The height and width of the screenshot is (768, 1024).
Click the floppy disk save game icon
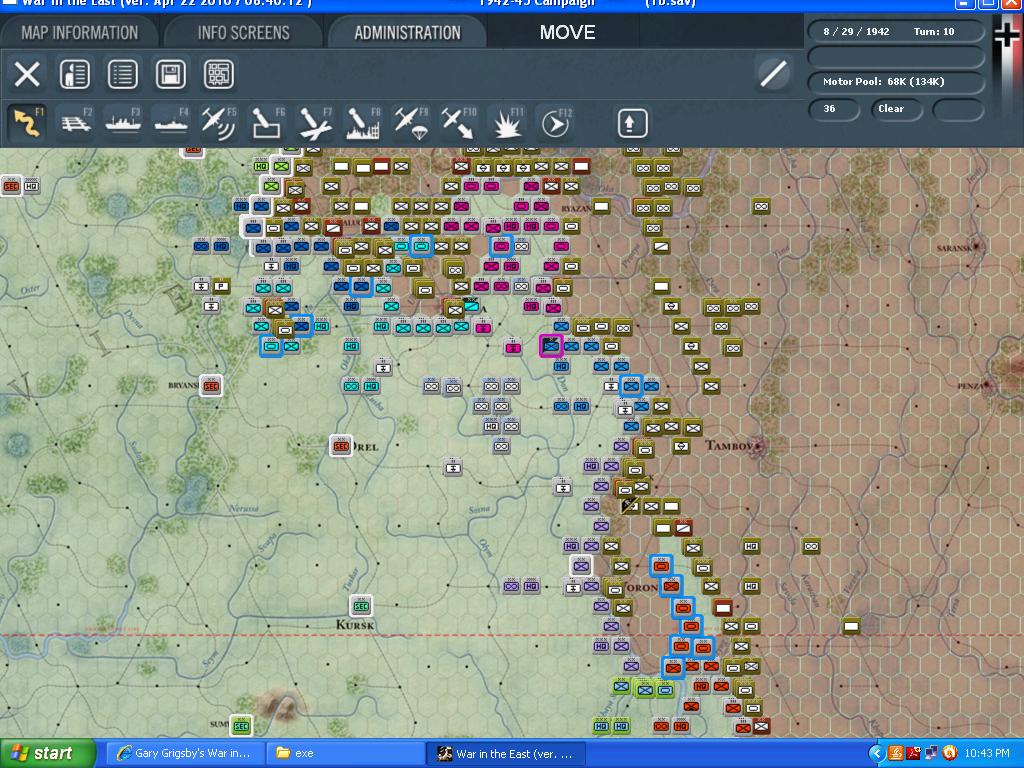pyautogui.click(x=170, y=74)
